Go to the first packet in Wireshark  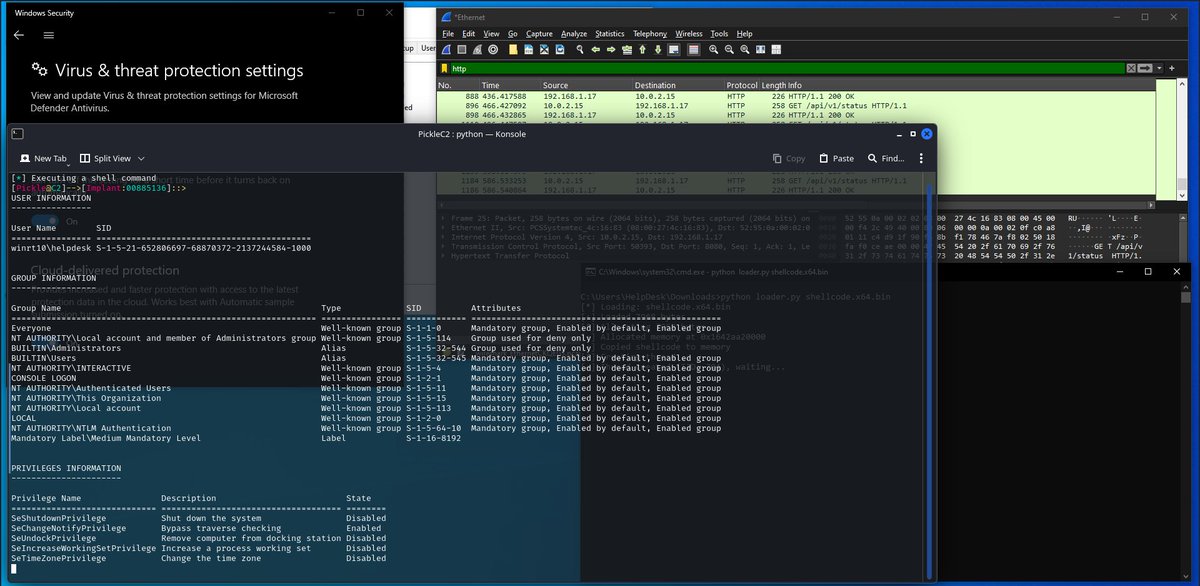[x=642, y=49]
